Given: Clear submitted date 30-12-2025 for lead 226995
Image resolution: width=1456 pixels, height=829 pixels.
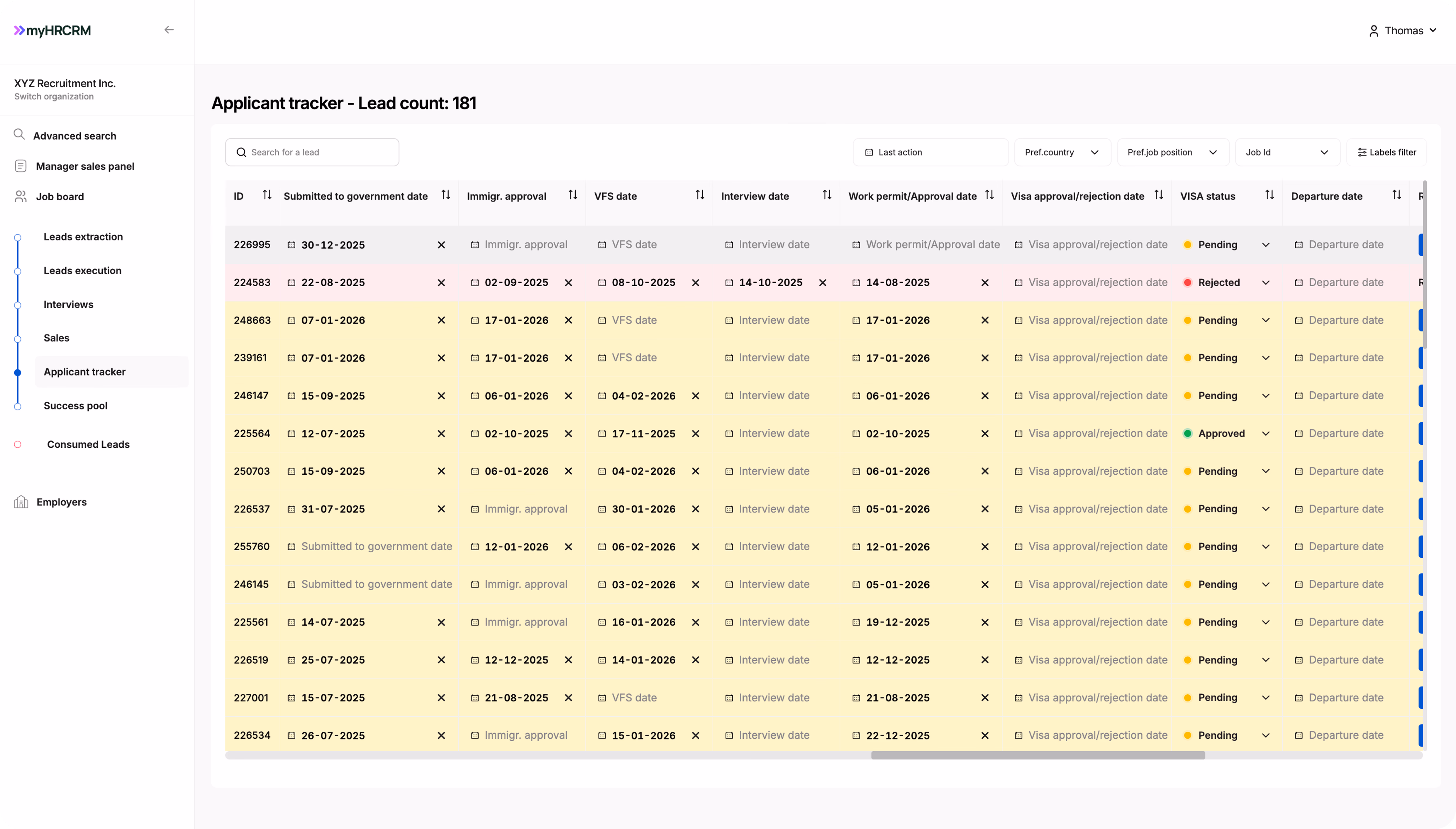Looking at the screenshot, I should click(x=441, y=245).
